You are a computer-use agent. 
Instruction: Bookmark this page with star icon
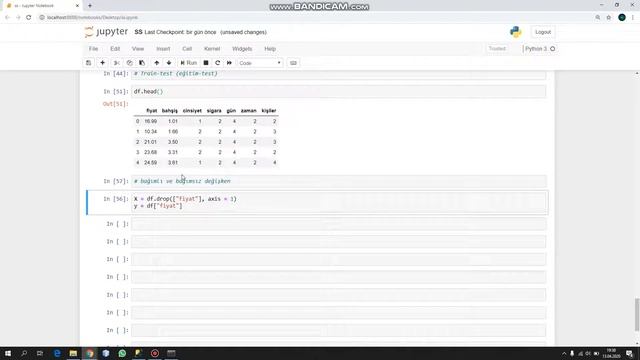point(609,18)
